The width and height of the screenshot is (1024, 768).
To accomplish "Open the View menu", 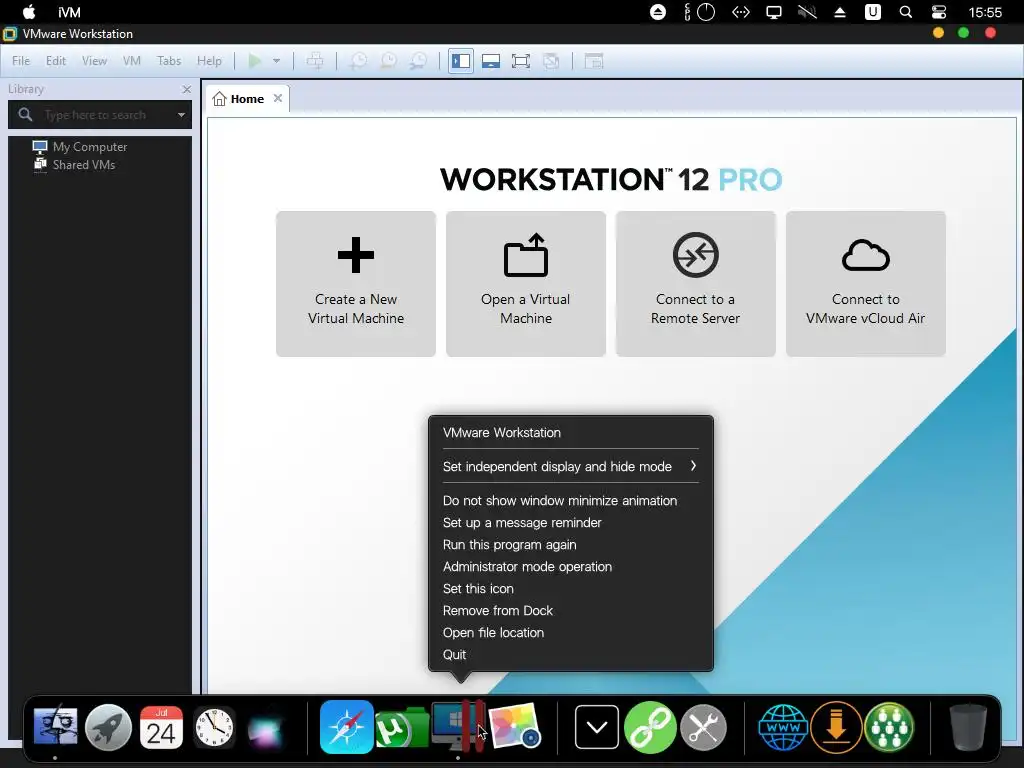I will (94, 61).
